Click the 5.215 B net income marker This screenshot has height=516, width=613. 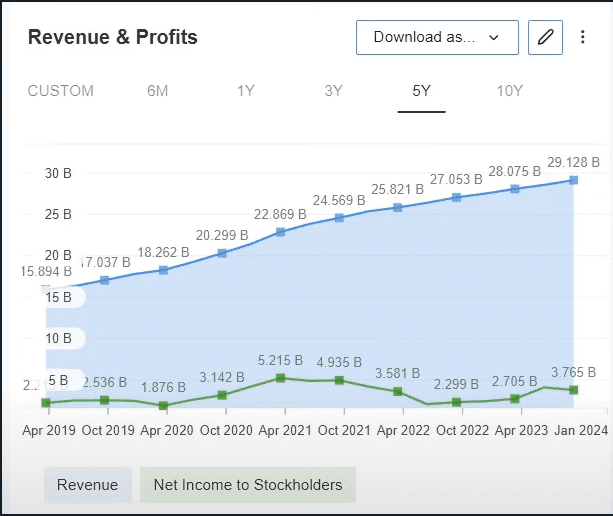[x=281, y=378]
